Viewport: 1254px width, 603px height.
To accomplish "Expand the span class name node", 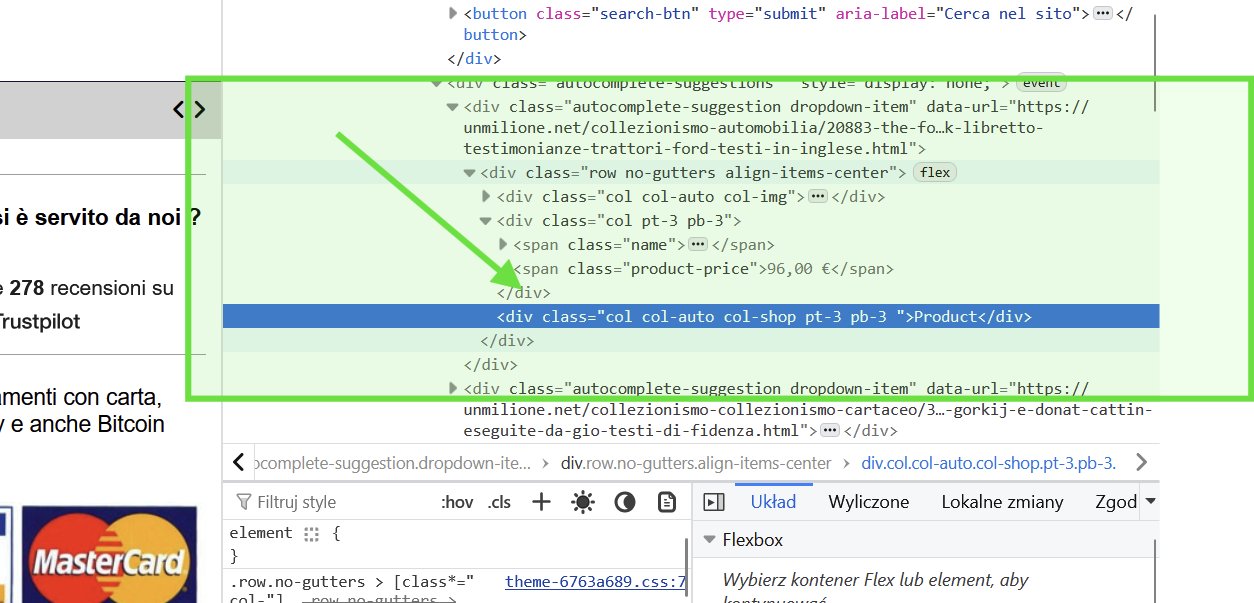I will click(x=503, y=245).
